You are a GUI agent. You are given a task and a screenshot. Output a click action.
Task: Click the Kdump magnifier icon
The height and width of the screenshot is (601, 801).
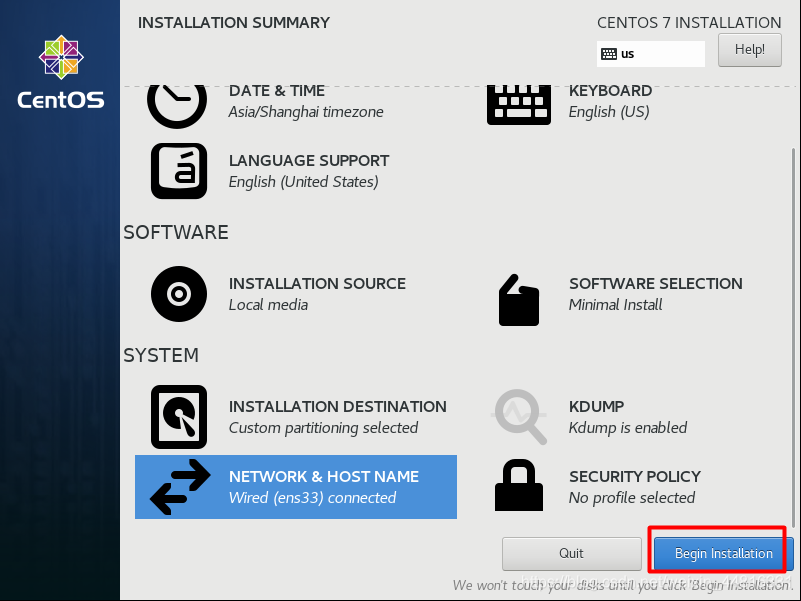(x=519, y=417)
